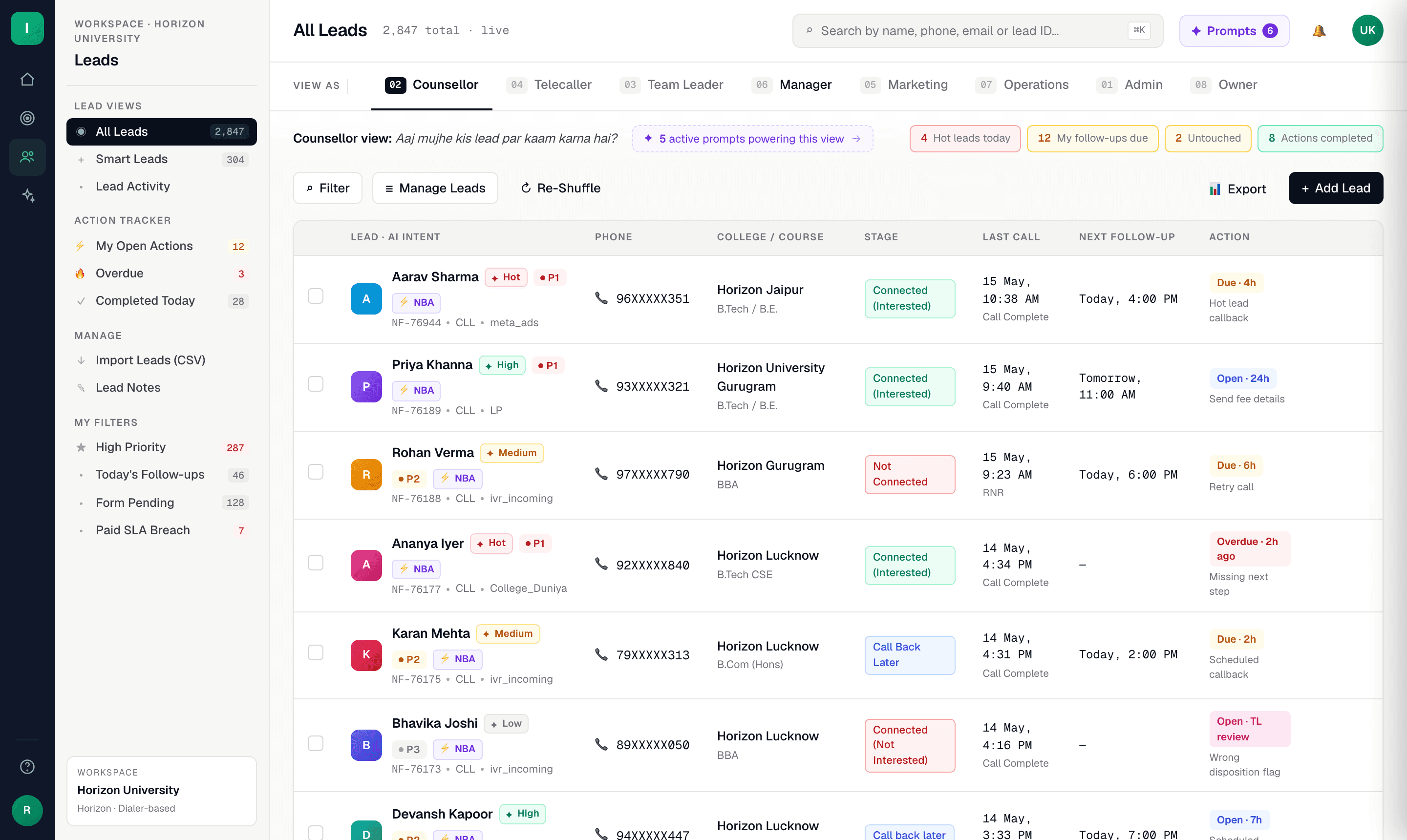Open the Prompts button
1407x840 pixels.
pyautogui.click(x=1234, y=31)
